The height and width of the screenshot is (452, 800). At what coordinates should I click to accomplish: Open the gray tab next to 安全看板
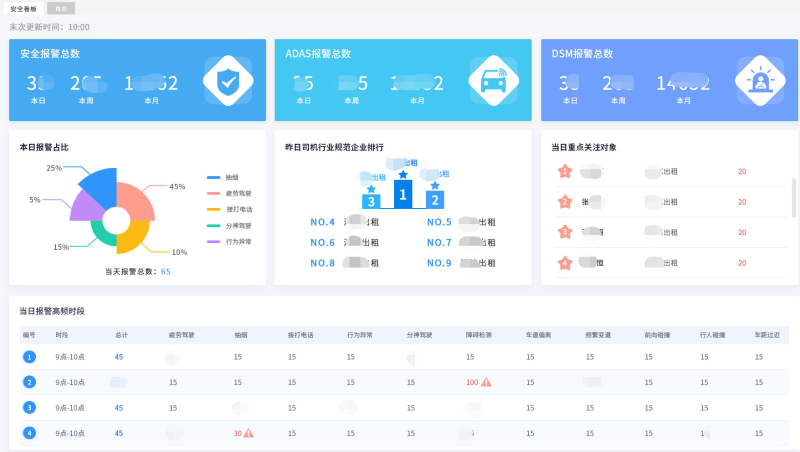point(60,8)
